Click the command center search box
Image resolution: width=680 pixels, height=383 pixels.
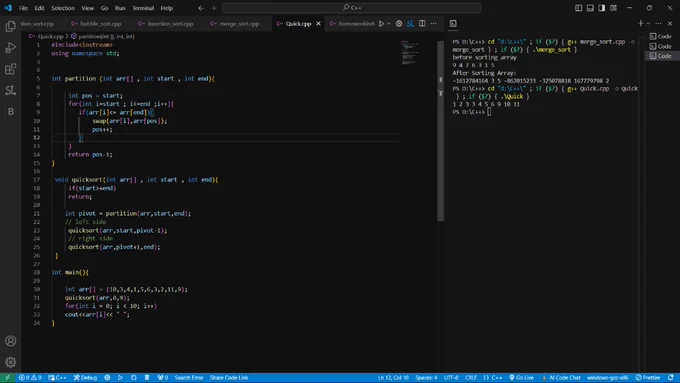(x=351, y=8)
